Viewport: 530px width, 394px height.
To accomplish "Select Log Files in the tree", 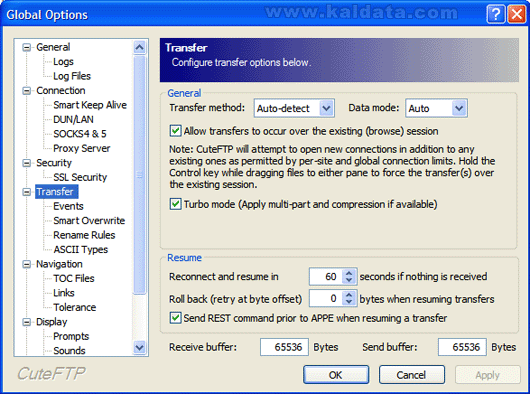I will [x=72, y=76].
